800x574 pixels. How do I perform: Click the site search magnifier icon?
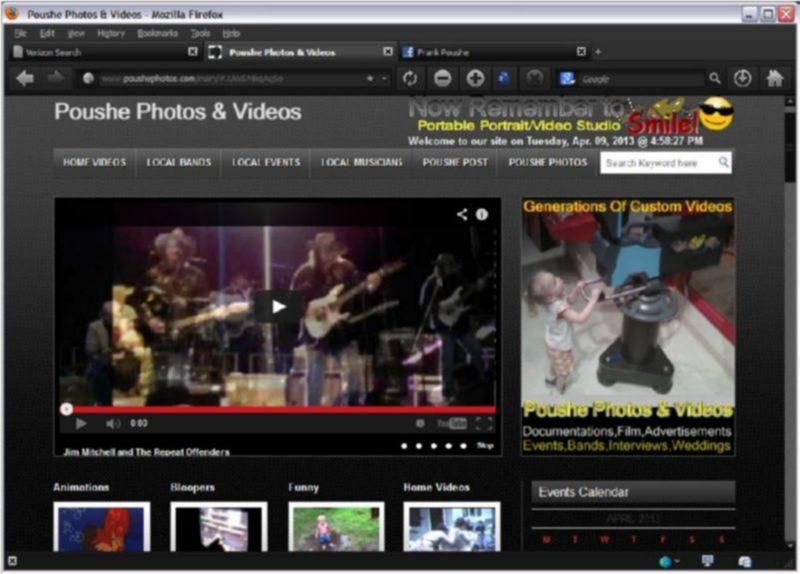coord(723,162)
